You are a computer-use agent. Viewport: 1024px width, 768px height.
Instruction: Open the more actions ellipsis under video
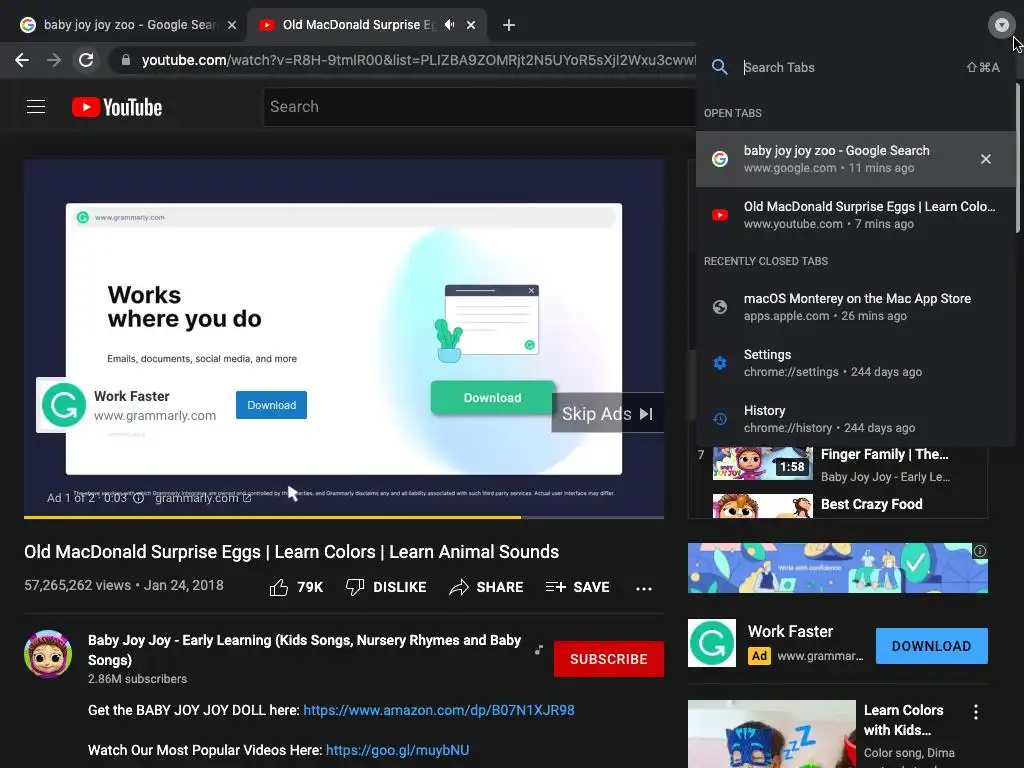(644, 588)
